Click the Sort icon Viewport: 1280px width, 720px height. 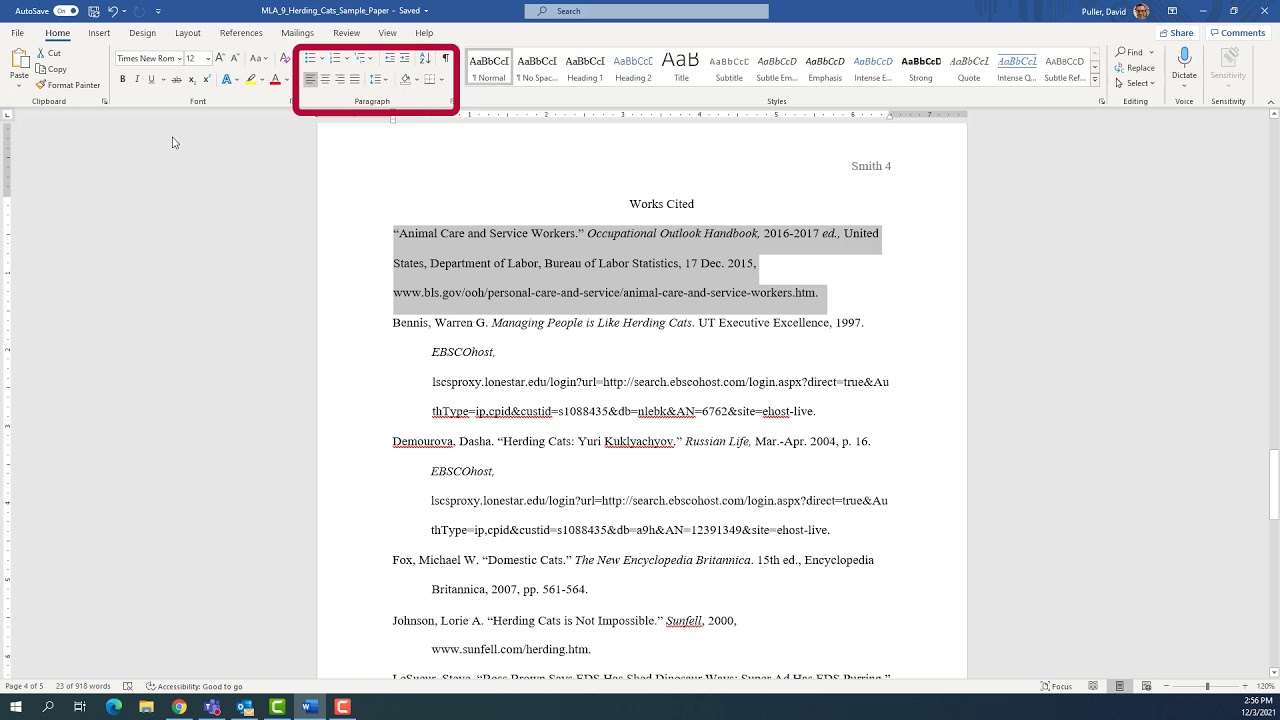point(425,58)
